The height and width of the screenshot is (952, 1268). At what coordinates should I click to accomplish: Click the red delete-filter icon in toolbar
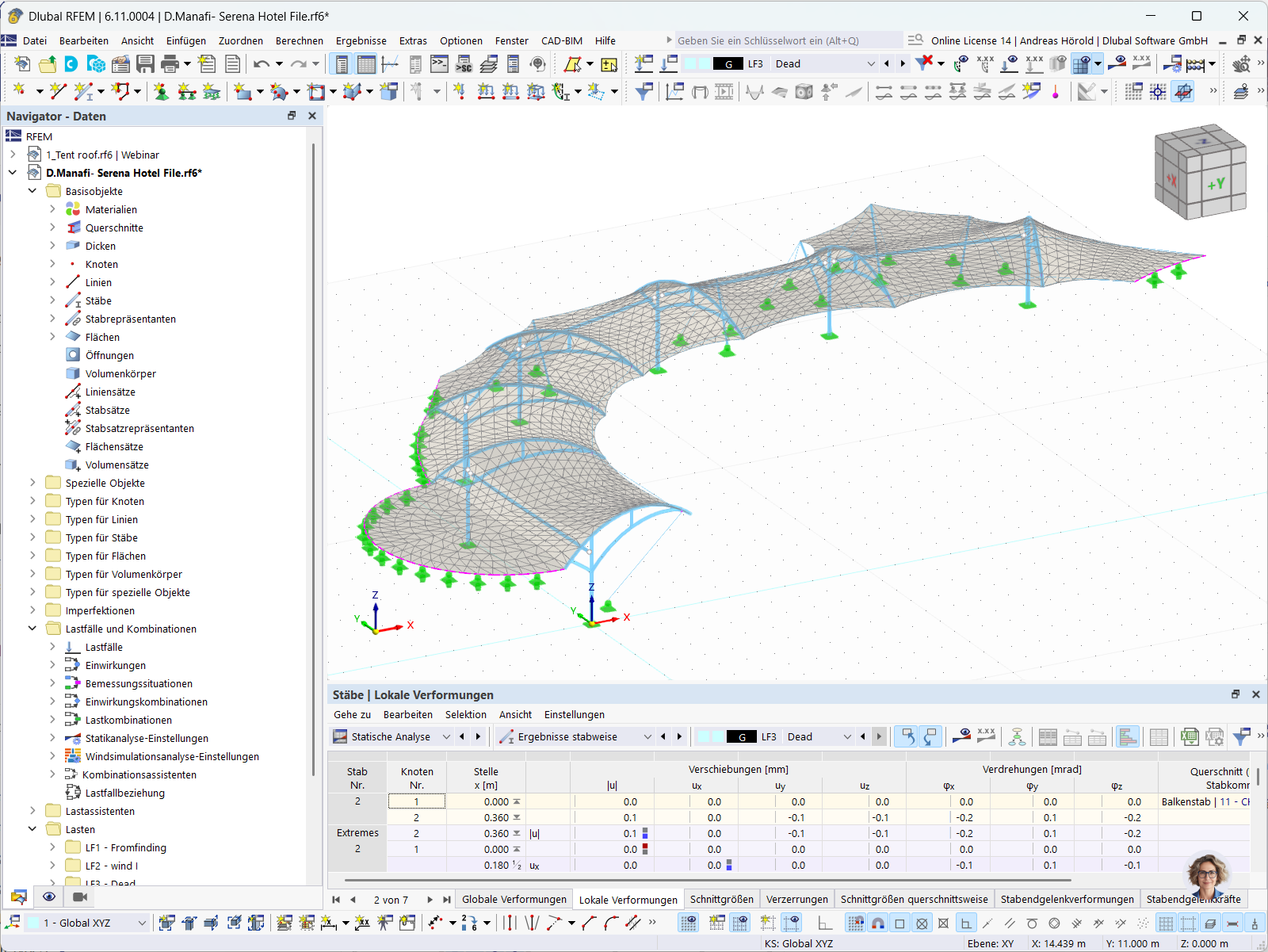(x=924, y=63)
